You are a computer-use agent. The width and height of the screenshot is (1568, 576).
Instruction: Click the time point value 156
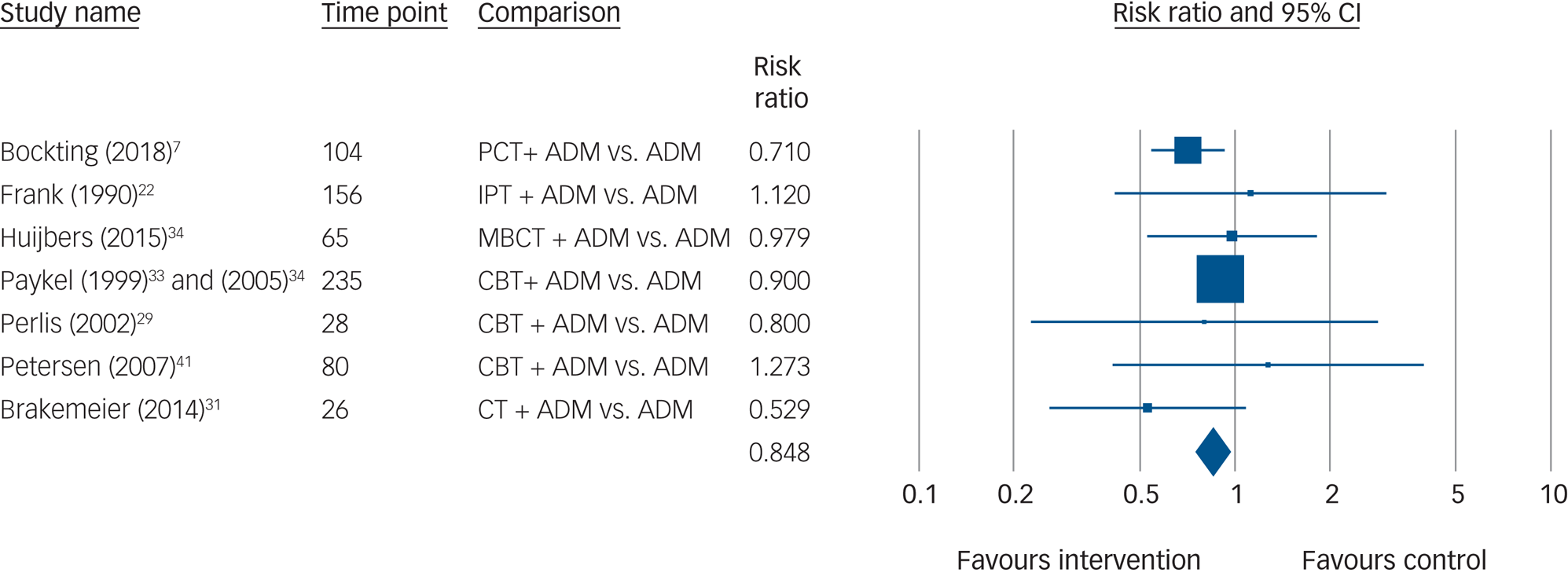[342, 195]
